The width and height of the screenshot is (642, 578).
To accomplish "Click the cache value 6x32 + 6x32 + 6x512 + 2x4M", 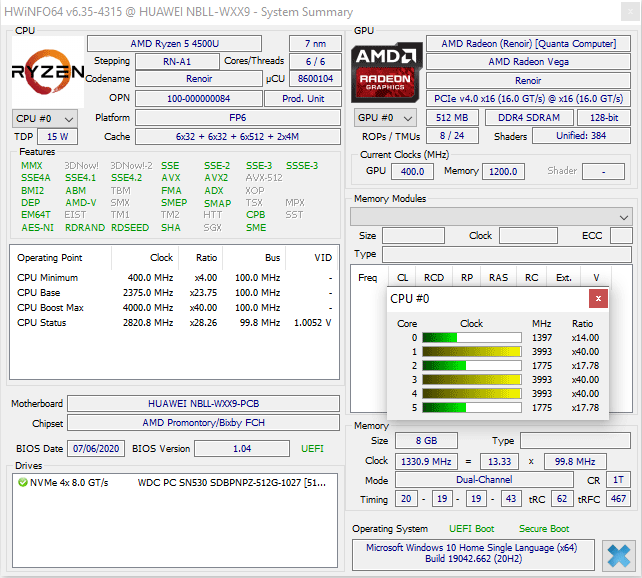I will click(x=237, y=137).
